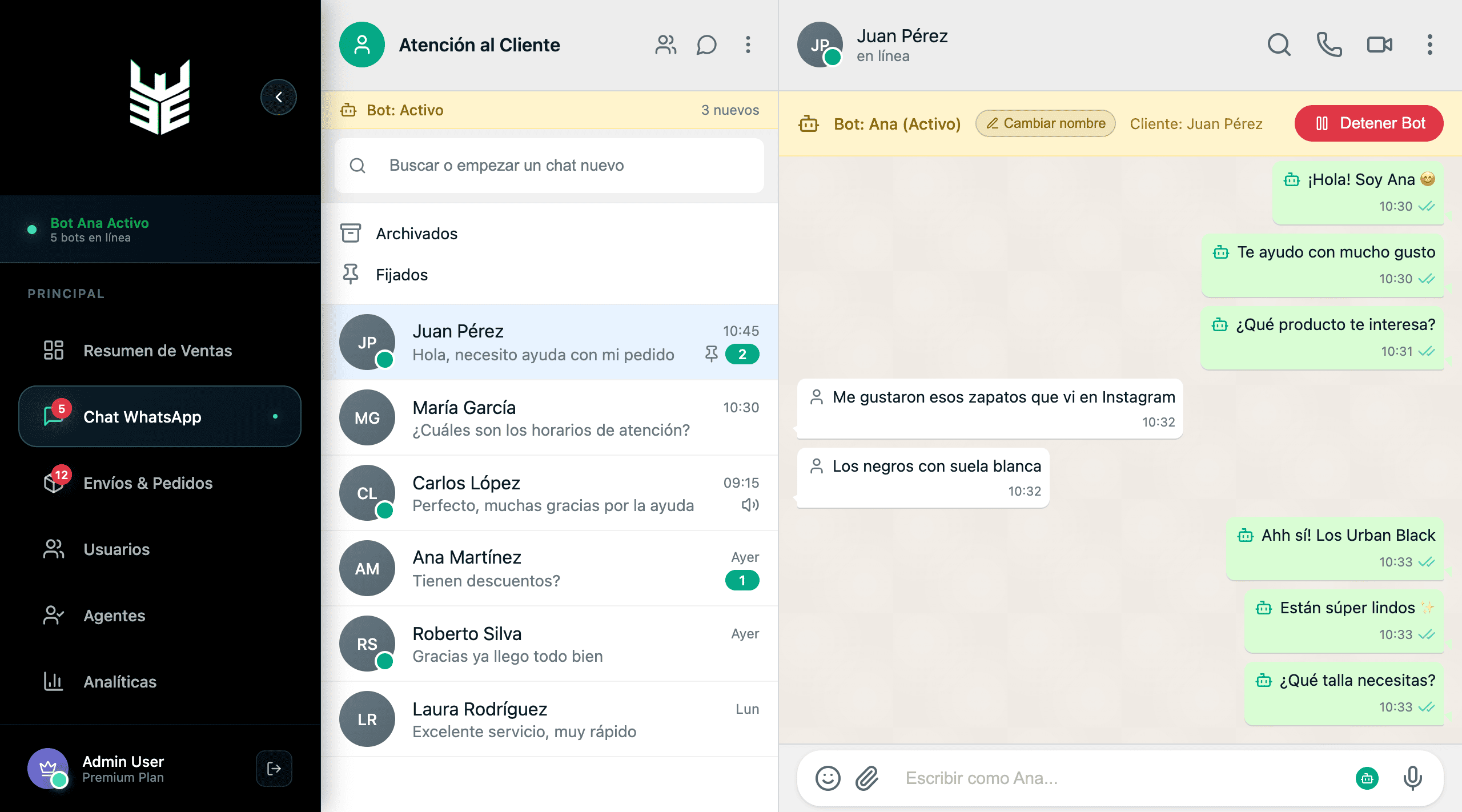The image size is (1462, 812).
Task: Click the LR avatar of Laura Rodríguez
Action: point(367,719)
